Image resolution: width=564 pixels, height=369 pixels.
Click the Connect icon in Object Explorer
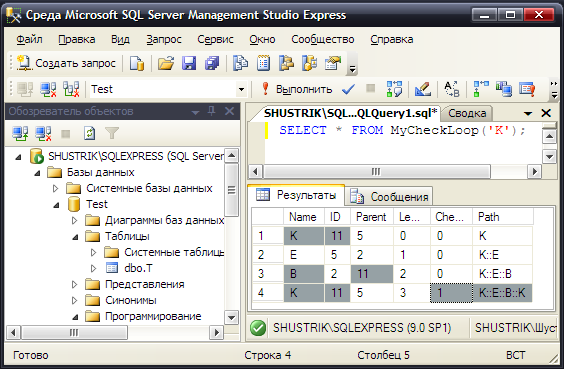[20, 134]
